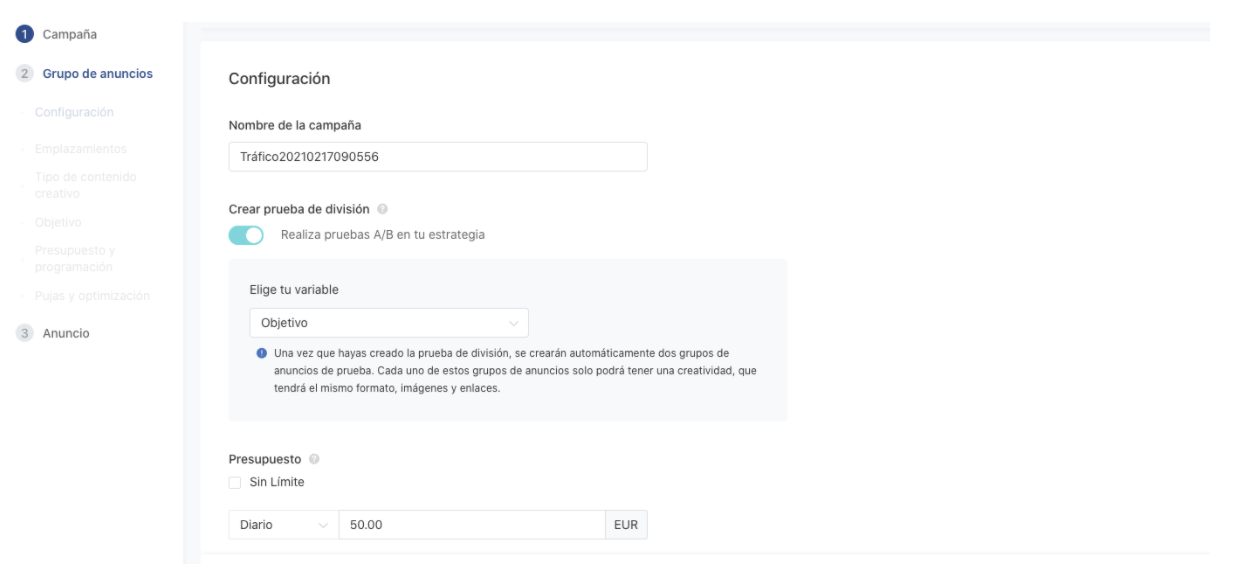The height and width of the screenshot is (588, 1260).
Task: Click help icon beside Presupuesto
Action: click(x=313, y=460)
